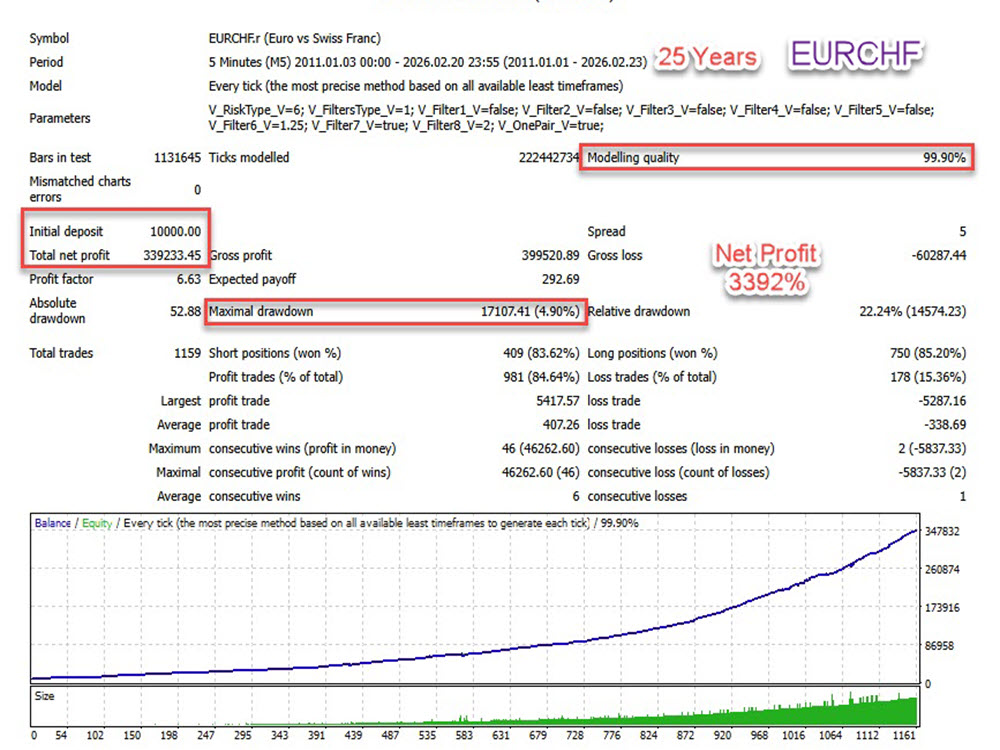Click consecutive losses value 2 (-5837.33)
The image size is (1000, 750).
coord(932,449)
